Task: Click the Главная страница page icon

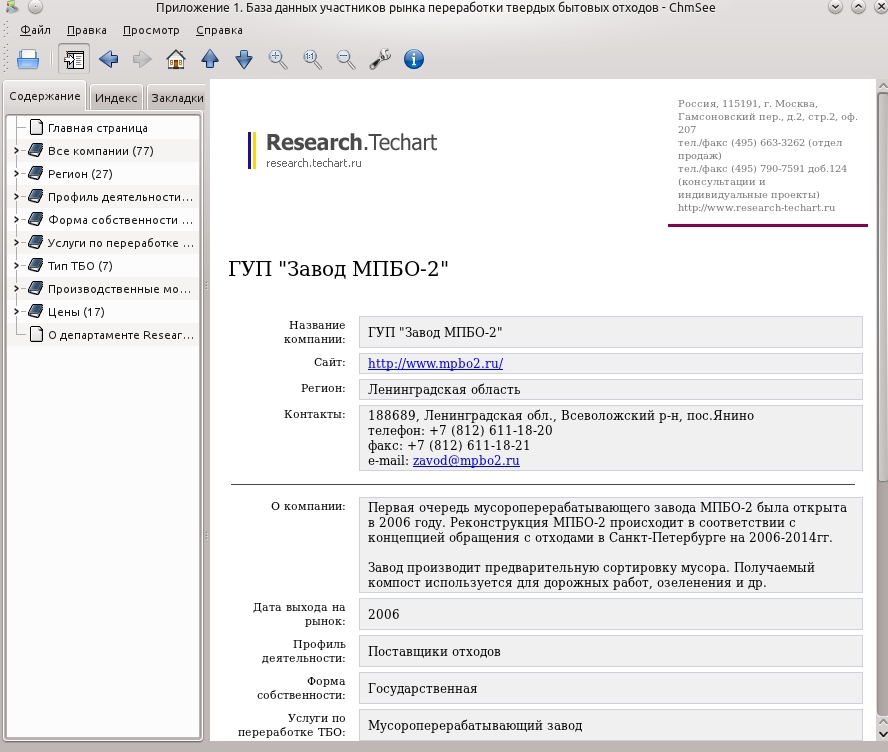Action: coord(36,127)
